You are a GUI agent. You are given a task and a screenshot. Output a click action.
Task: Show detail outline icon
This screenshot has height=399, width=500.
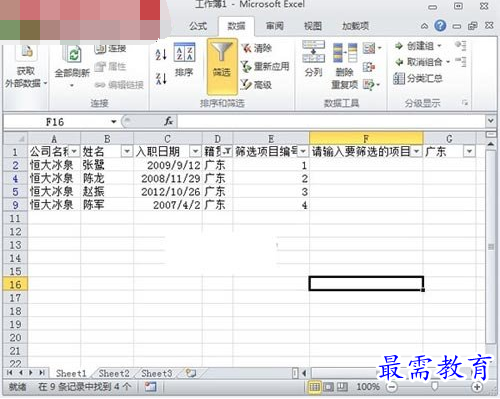pyautogui.click(x=461, y=45)
